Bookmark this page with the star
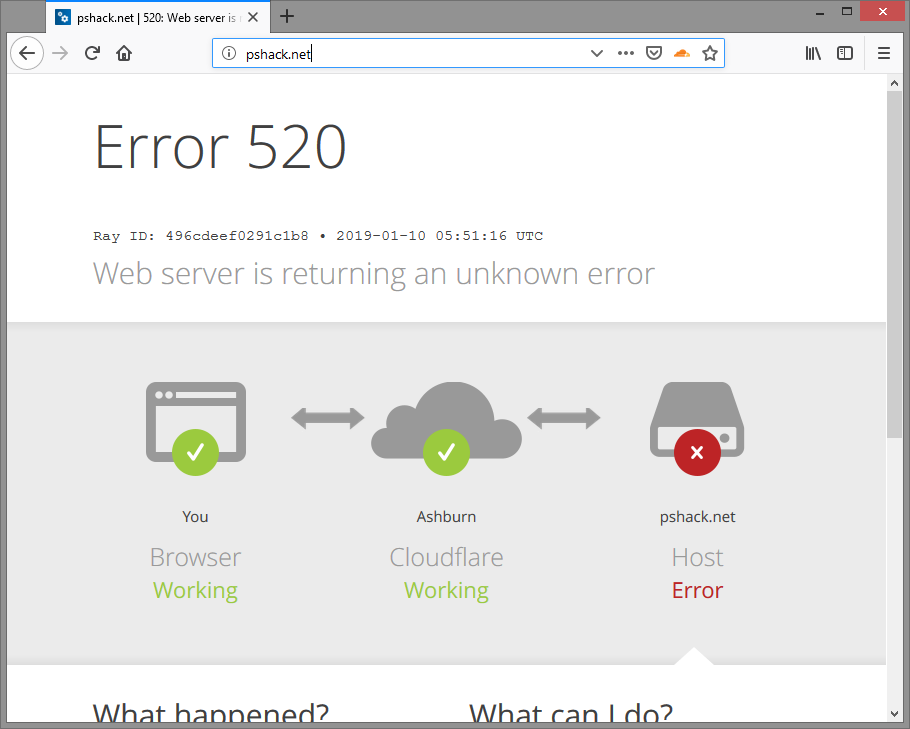Screen dimensions: 910x729 click(x=710, y=53)
